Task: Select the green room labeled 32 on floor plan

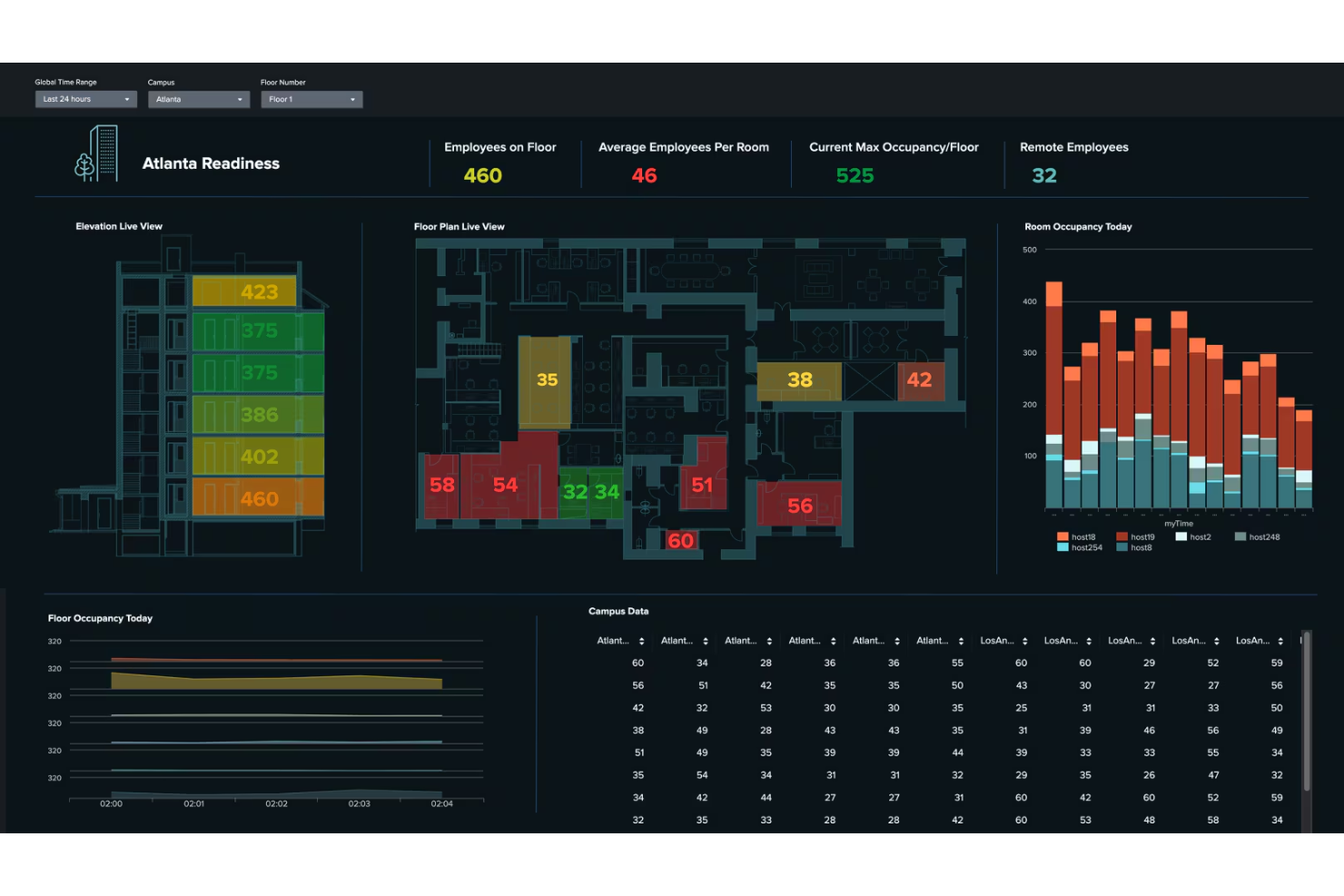Action: click(x=575, y=492)
